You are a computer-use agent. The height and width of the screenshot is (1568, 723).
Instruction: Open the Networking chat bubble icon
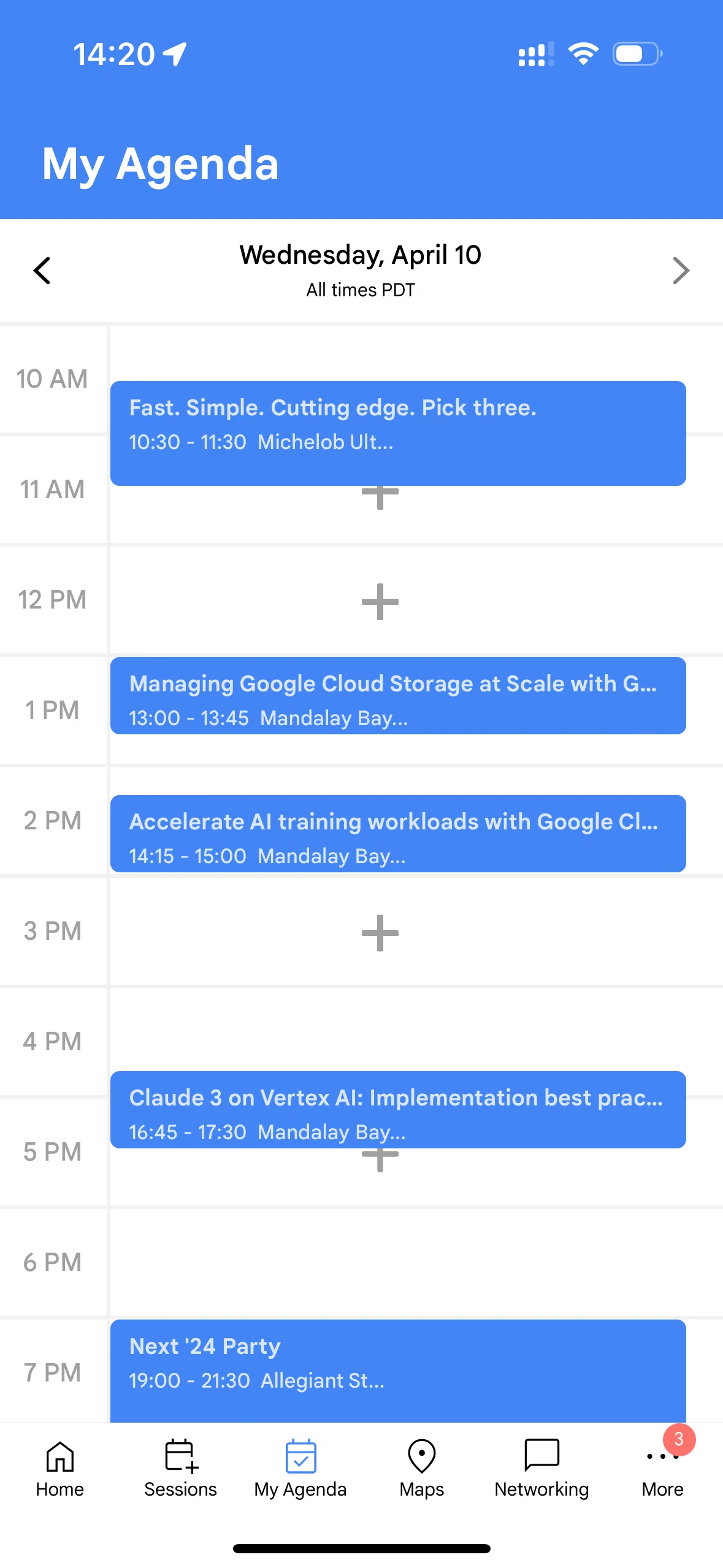[541, 1455]
